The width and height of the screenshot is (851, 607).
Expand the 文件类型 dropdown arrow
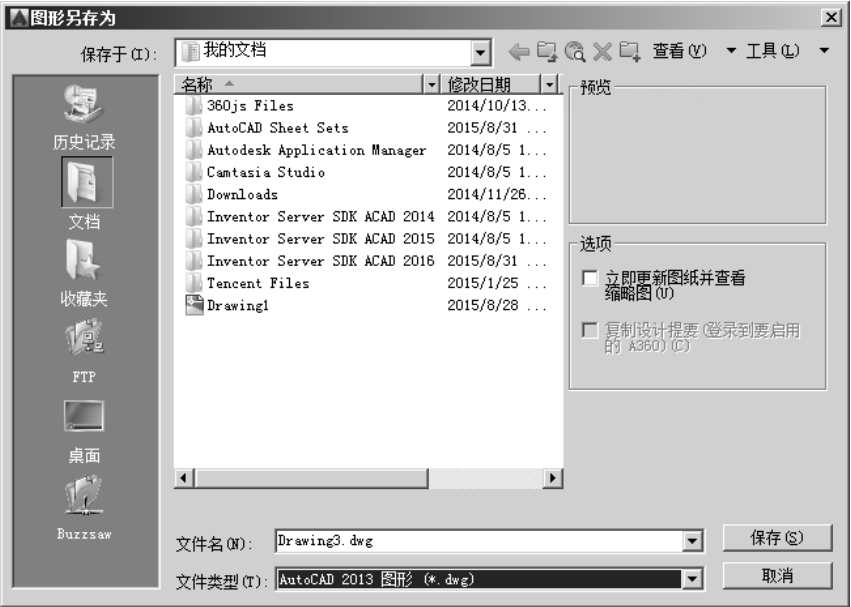click(x=692, y=579)
